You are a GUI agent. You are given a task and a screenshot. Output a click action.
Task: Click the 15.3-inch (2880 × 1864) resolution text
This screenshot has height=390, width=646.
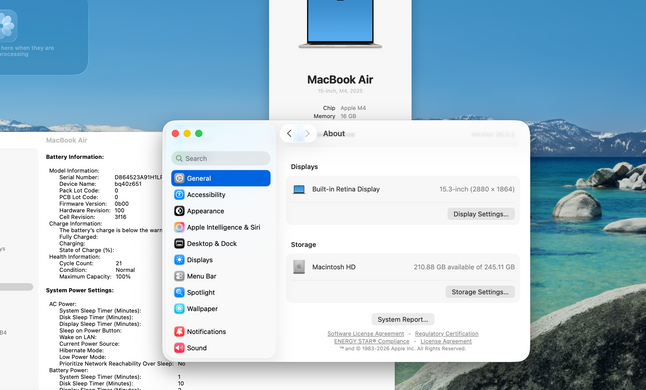click(477, 189)
